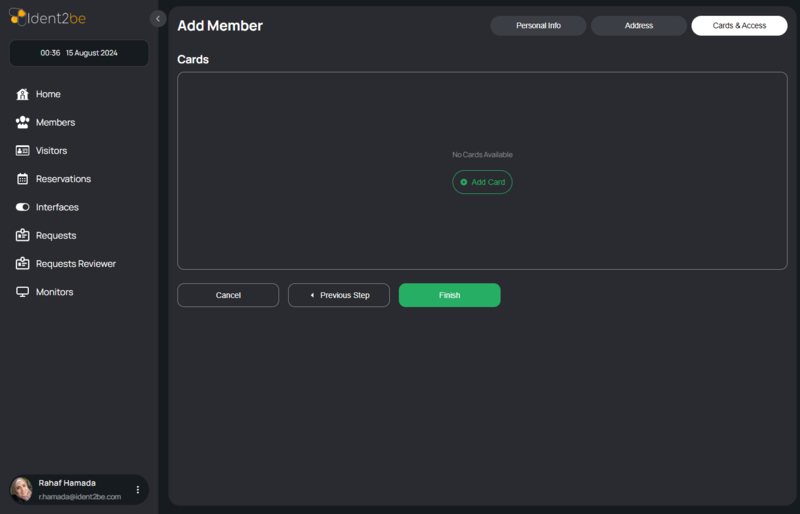800x514 pixels.
Task: Click the Visitors ID card icon
Action: (22, 151)
